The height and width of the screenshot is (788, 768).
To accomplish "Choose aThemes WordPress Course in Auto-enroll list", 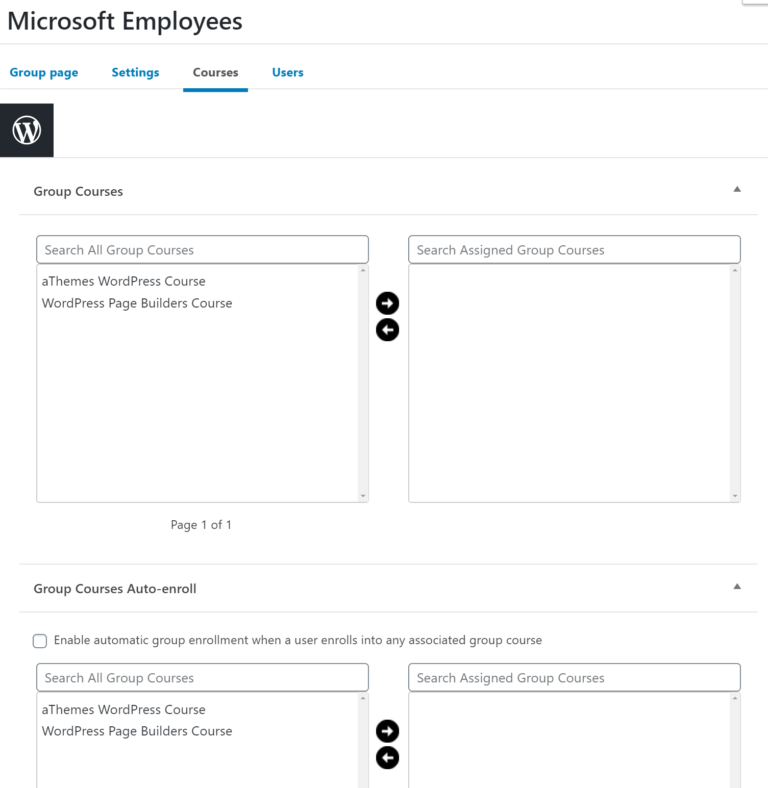I will [x=124, y=709].
